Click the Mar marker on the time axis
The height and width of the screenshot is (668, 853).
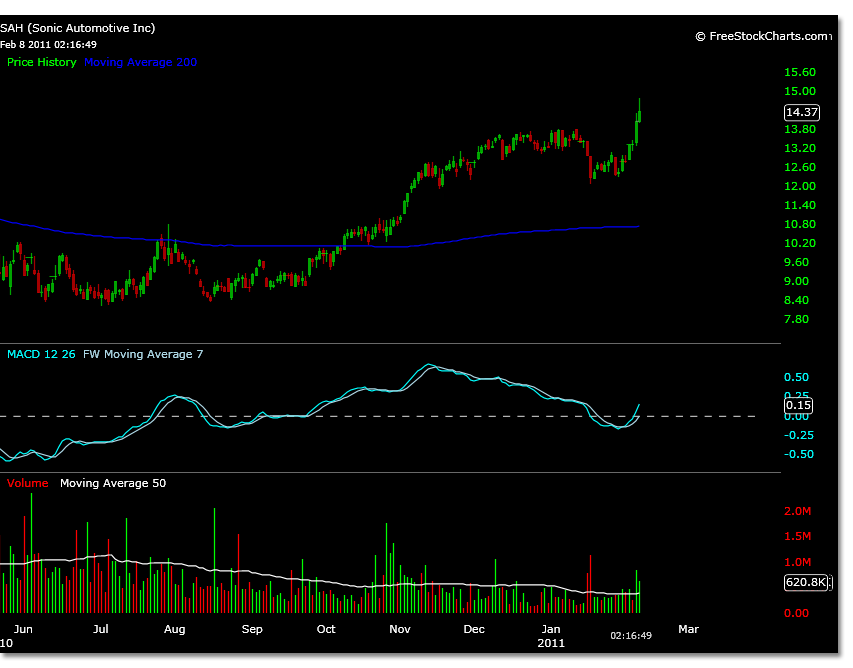[x=688, y=629]
